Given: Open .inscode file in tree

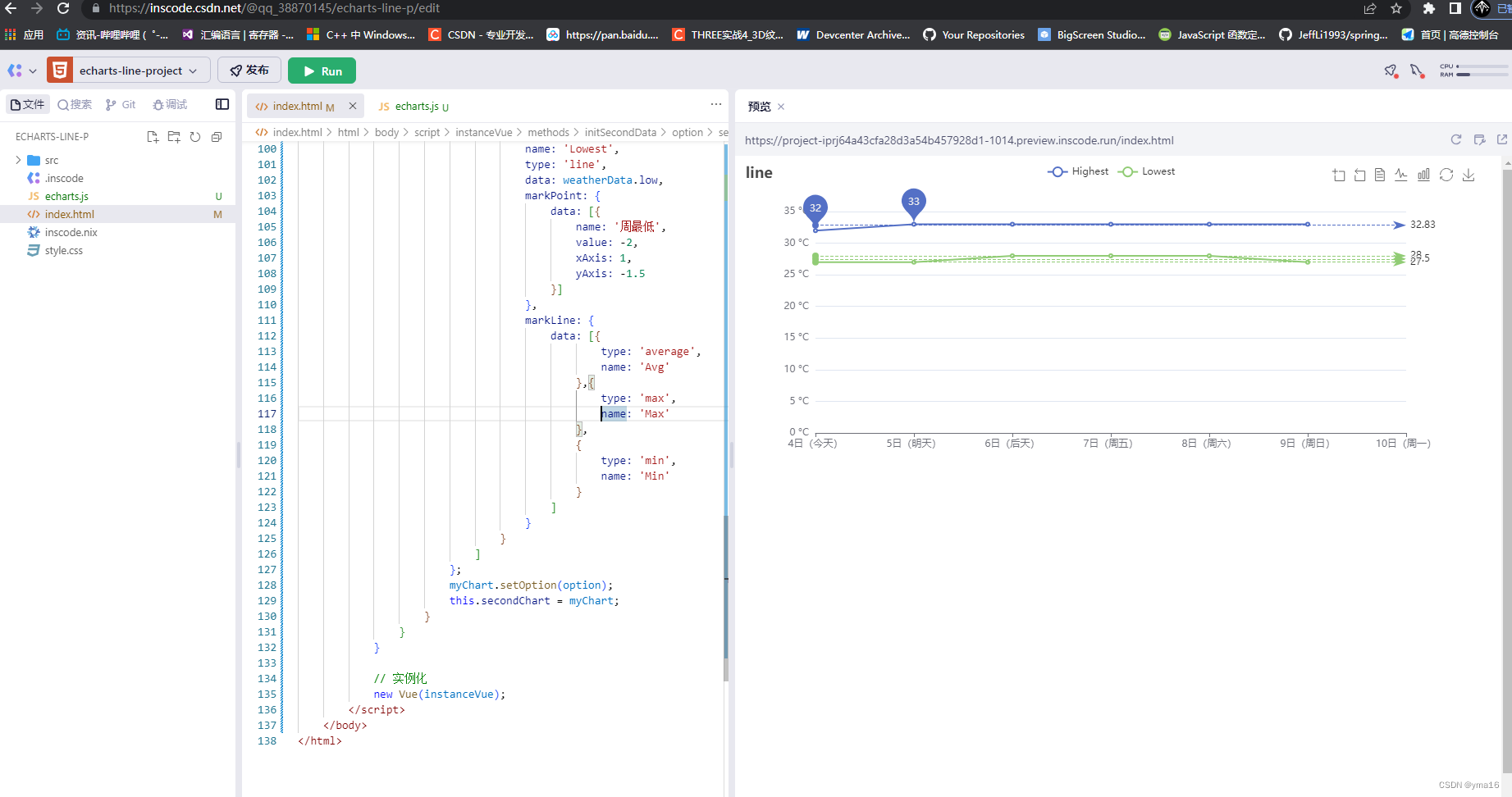Looking at the screenshot, I should (x=63, y=178).
